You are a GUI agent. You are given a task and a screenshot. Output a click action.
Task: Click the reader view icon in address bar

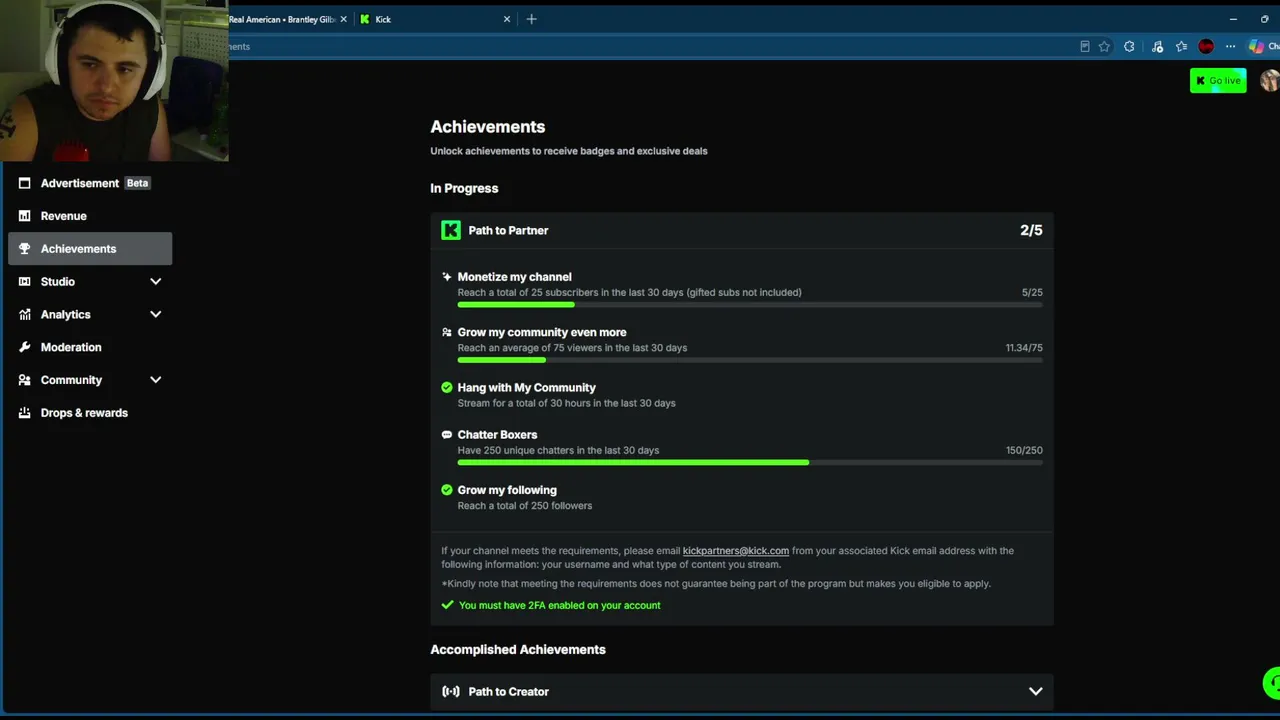[1085, 46]
